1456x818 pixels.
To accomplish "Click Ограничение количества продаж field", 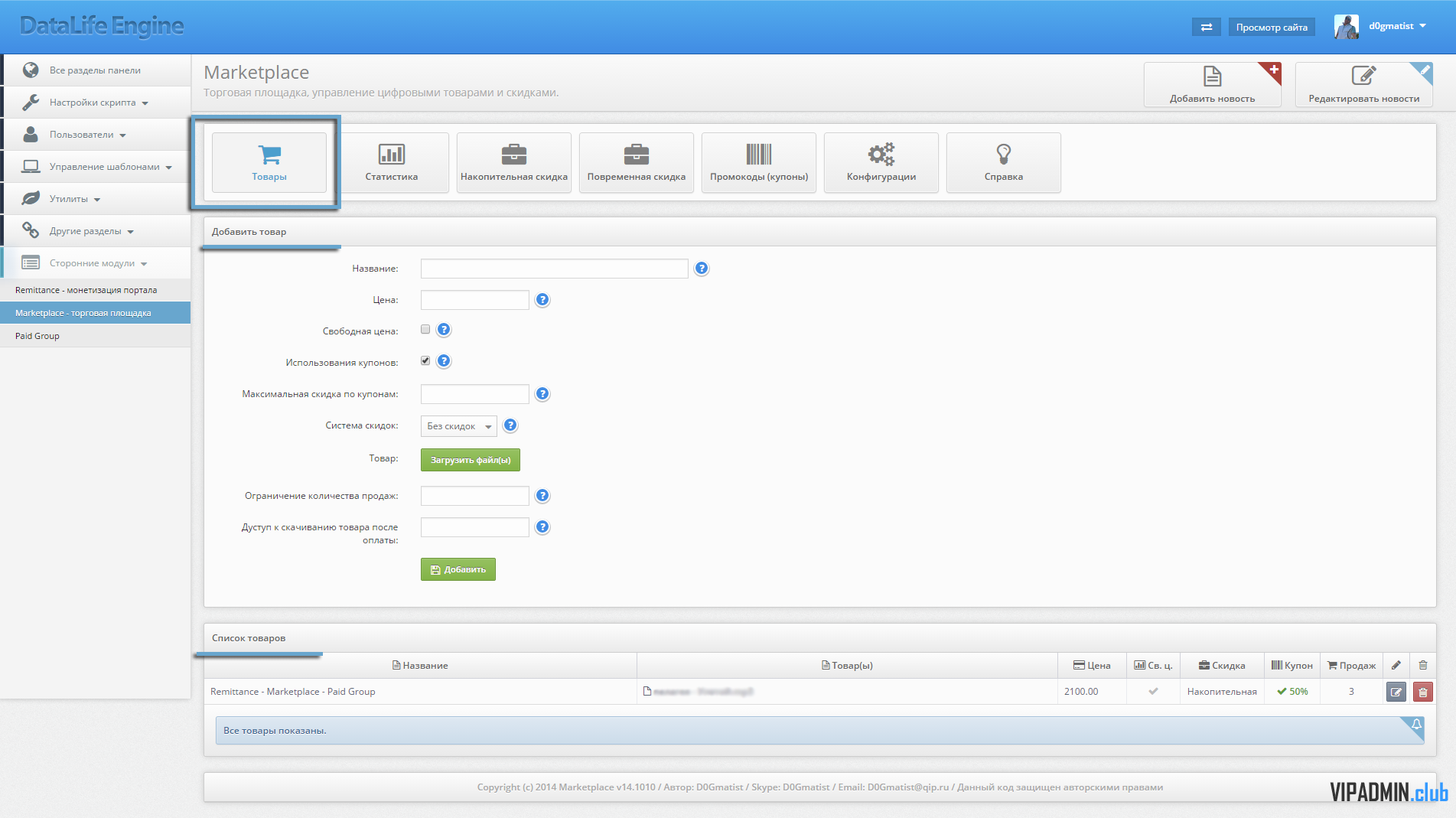I will pos(475,496).
